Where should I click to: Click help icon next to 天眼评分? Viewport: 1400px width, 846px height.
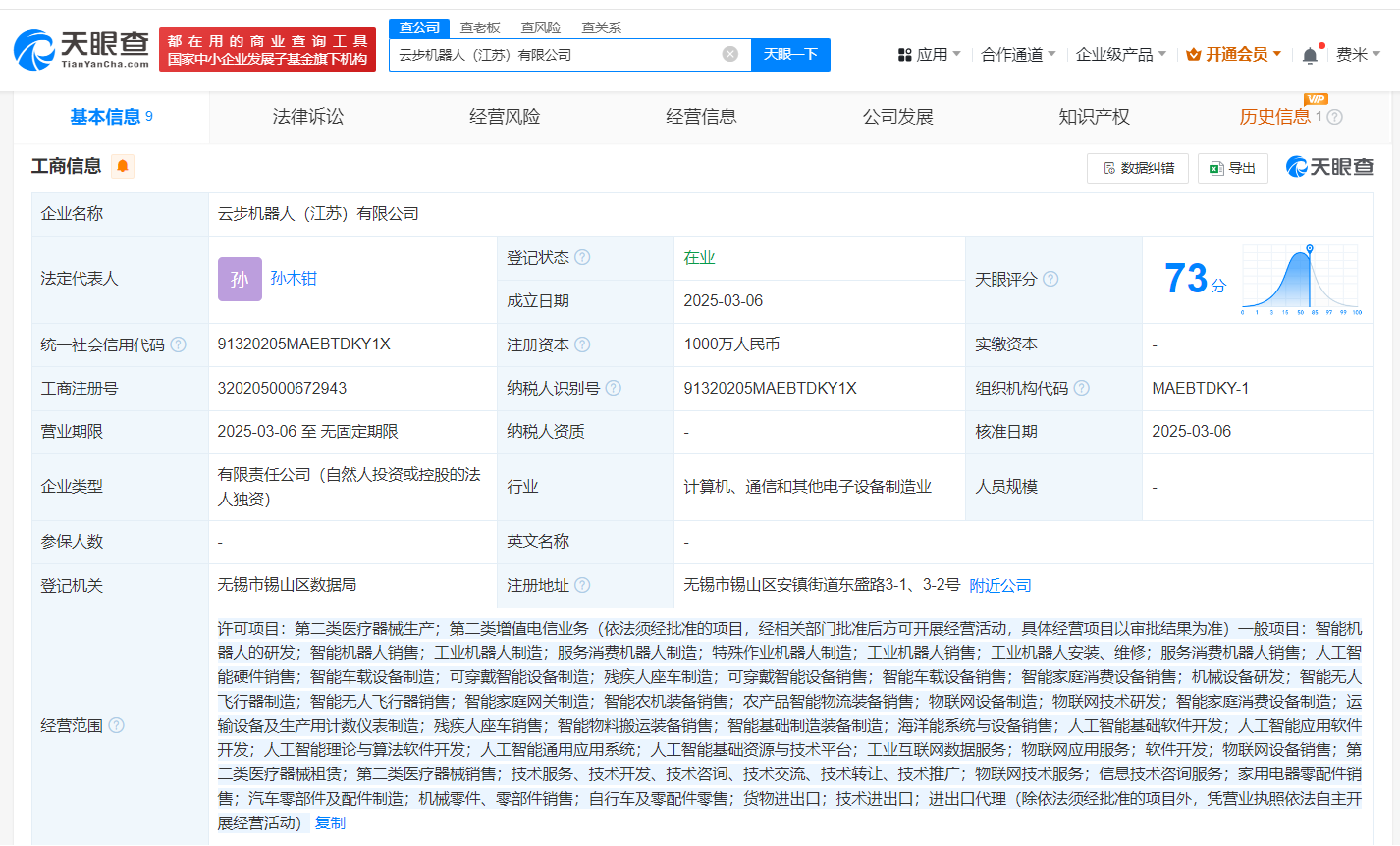pos(1050,280)
